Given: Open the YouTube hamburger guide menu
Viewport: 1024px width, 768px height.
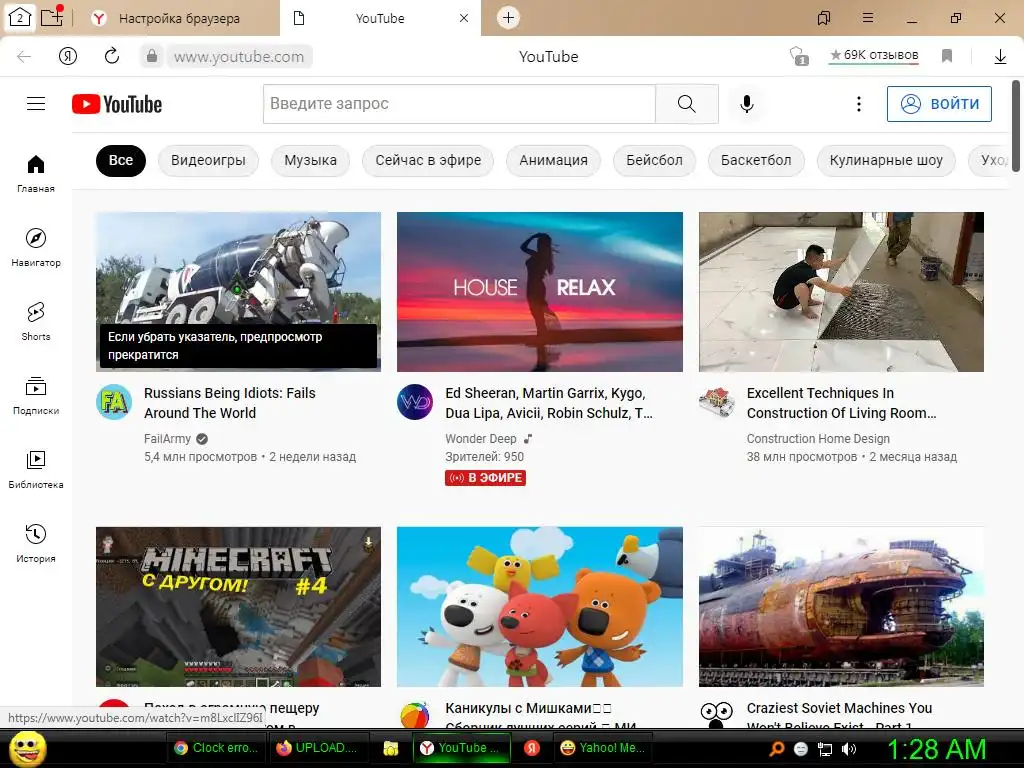Looking at the screenshot, I should [36, 104].
